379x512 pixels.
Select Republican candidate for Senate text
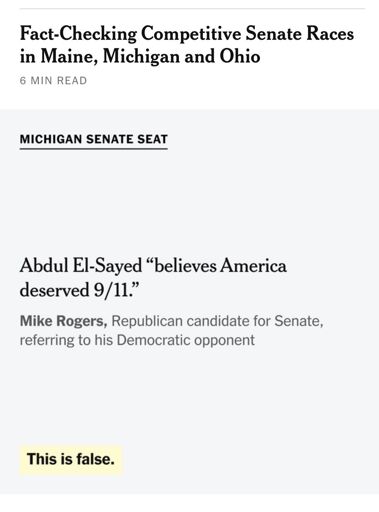217,321
